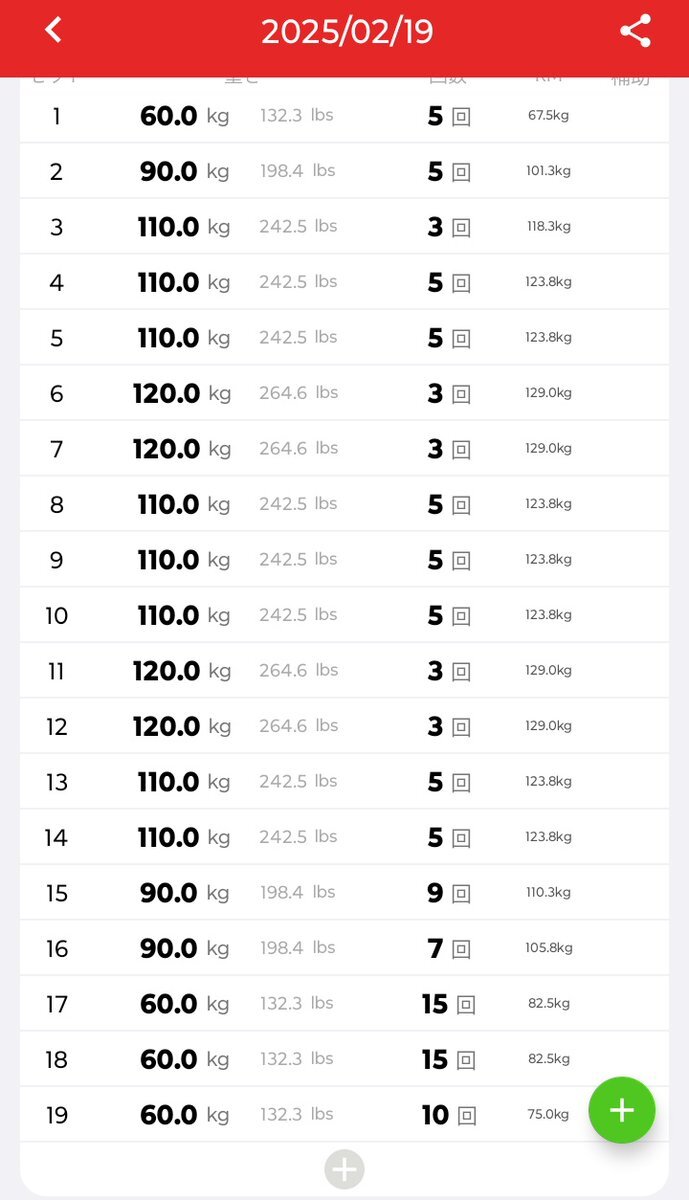
Task: Tap the 264.6 lbs value in set 12
Action: pos(298,726)
